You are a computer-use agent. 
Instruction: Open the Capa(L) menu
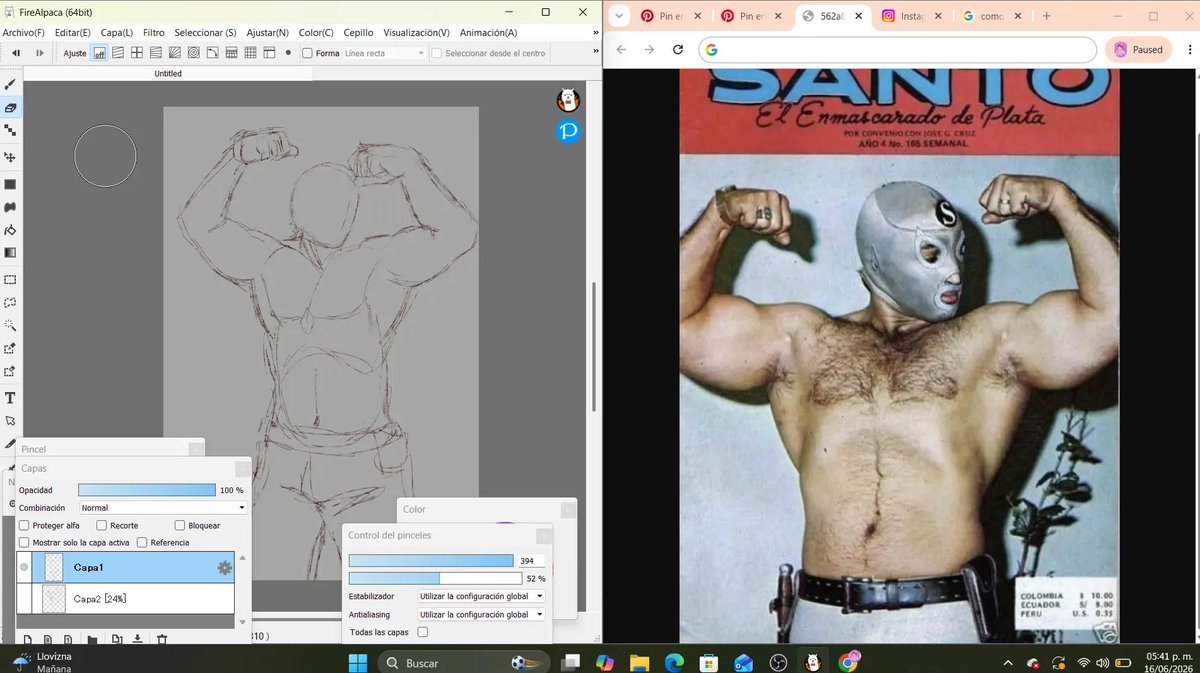tap(117, 33)
